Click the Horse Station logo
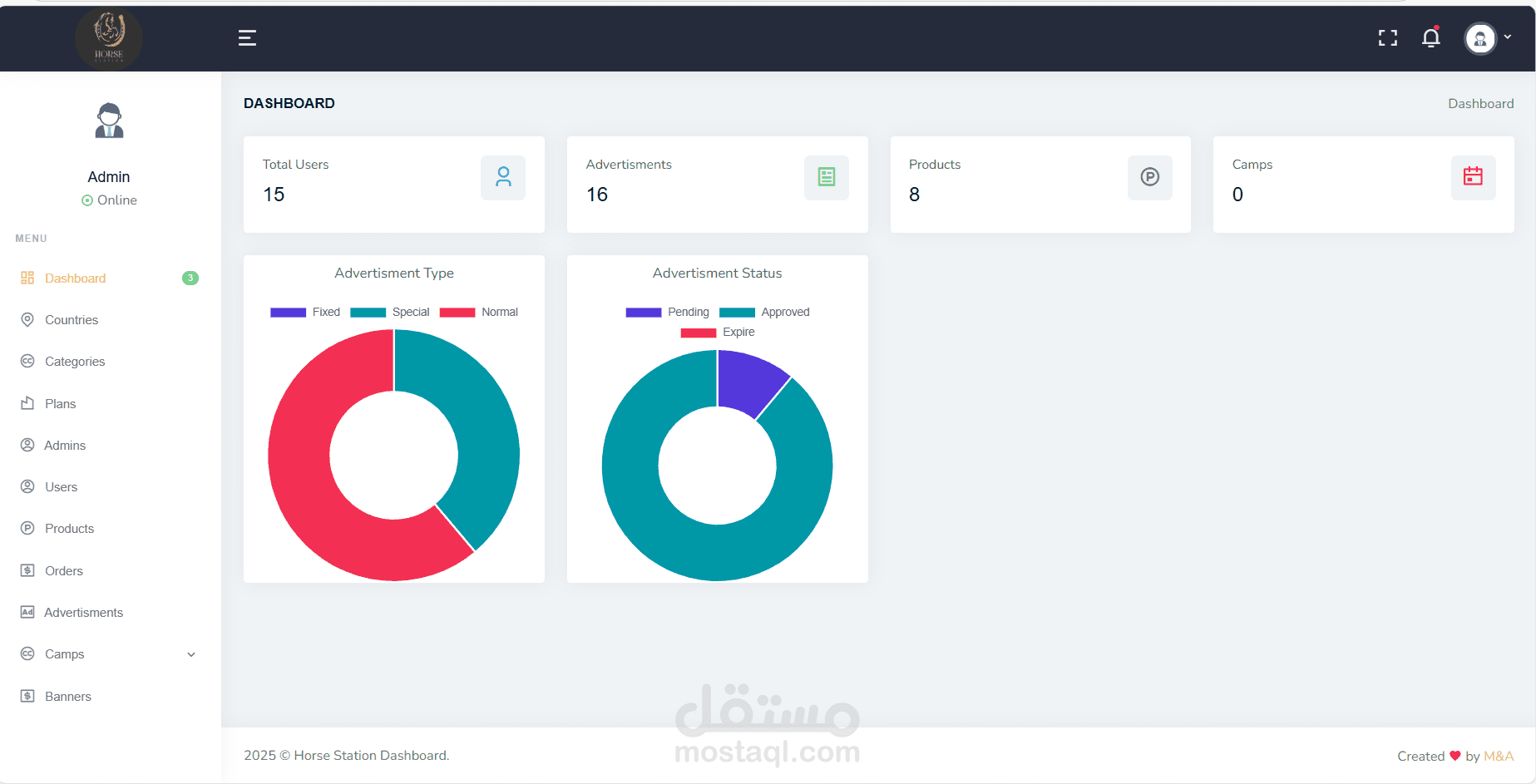Viewport: 1536px width, 784px height. pos(109,38)
